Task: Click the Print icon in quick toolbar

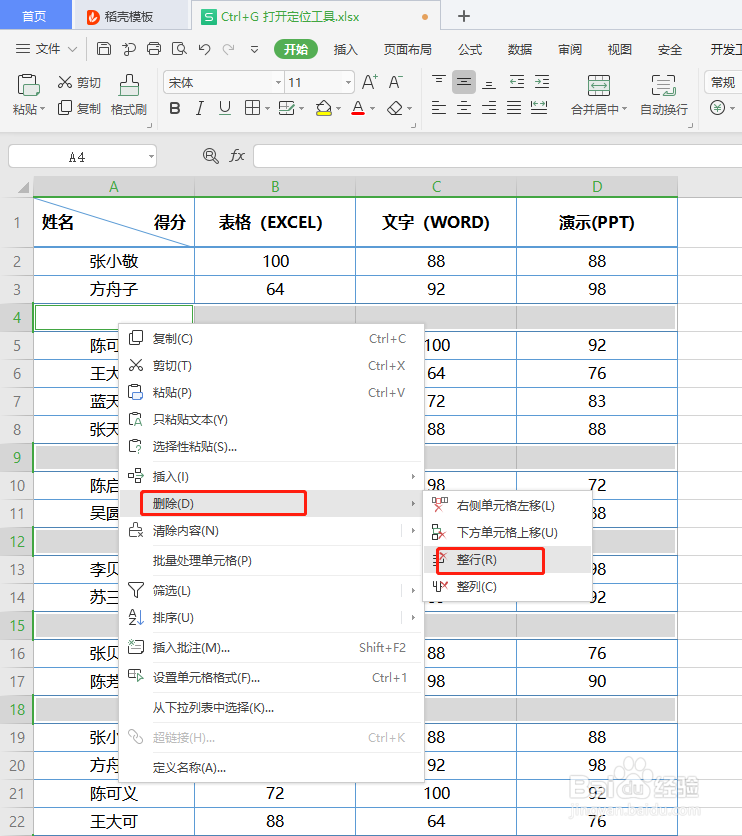Action: click(x=154, y=49)
